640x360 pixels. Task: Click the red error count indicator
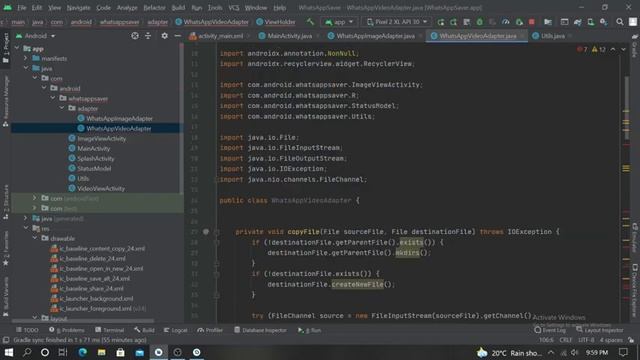coord(582,49)
